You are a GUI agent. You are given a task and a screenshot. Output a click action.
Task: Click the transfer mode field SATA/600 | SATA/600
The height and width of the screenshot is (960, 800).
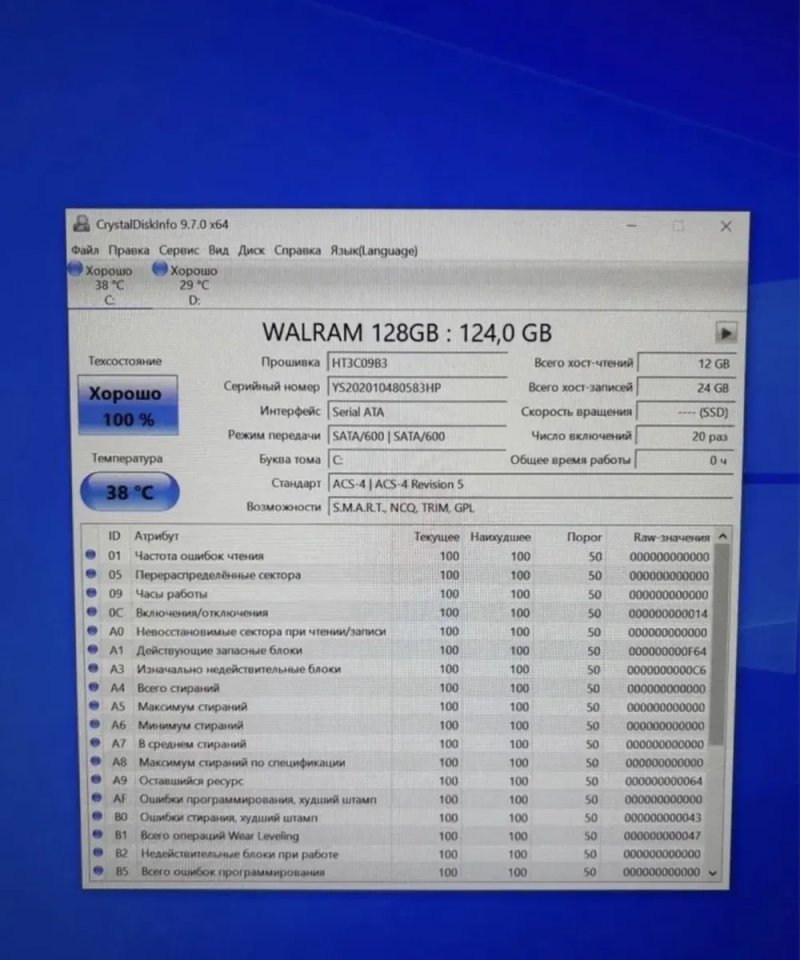tap(417, 436)
